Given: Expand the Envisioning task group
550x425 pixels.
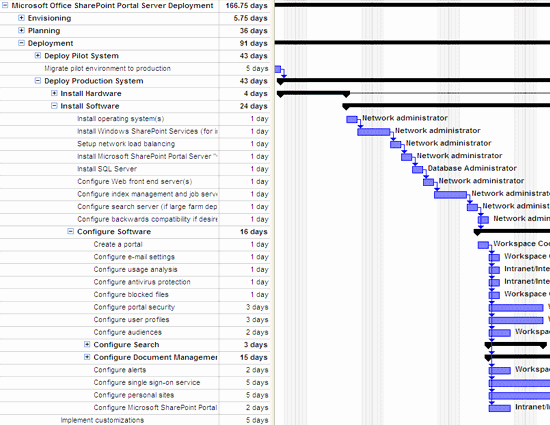Looking at the screenshot, I should tap(21, 18).
